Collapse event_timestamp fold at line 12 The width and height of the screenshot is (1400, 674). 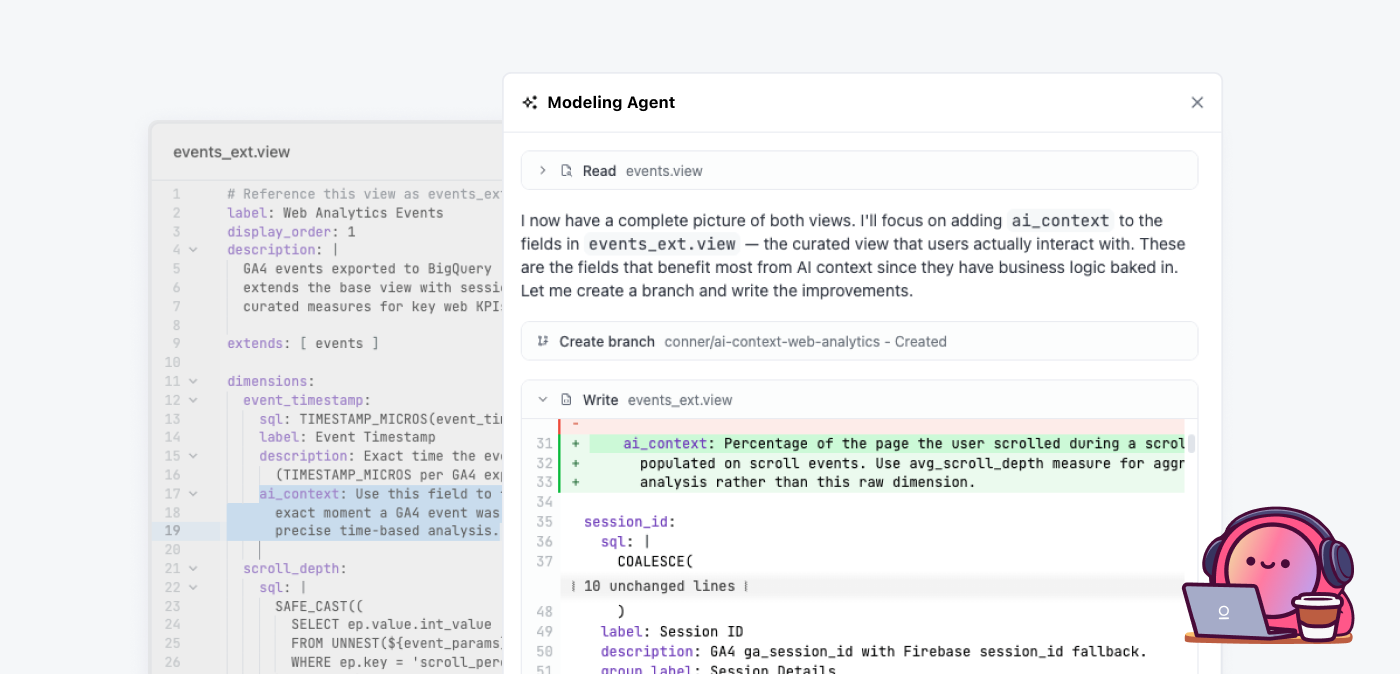[194, 400]
